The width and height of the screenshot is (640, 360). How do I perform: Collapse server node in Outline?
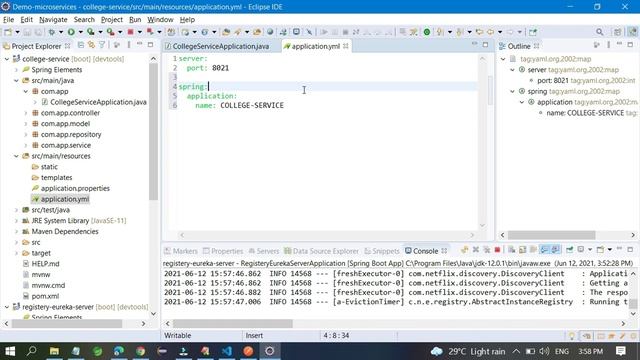[512, 70]
